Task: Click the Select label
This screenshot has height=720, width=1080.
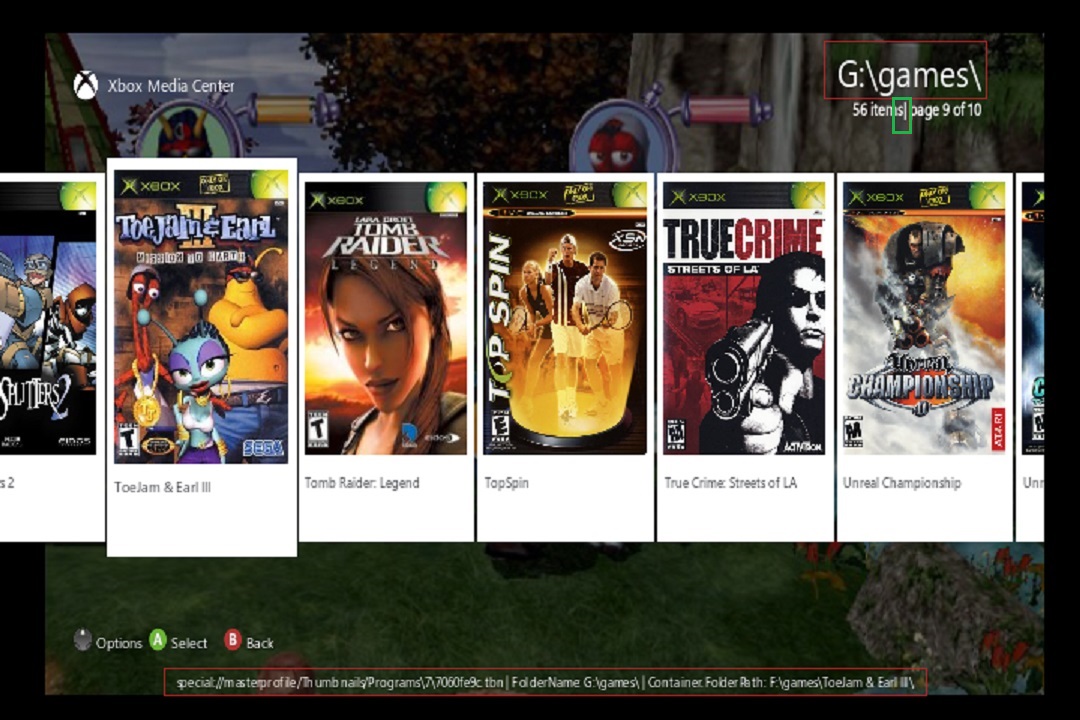Action: (189, 643)
